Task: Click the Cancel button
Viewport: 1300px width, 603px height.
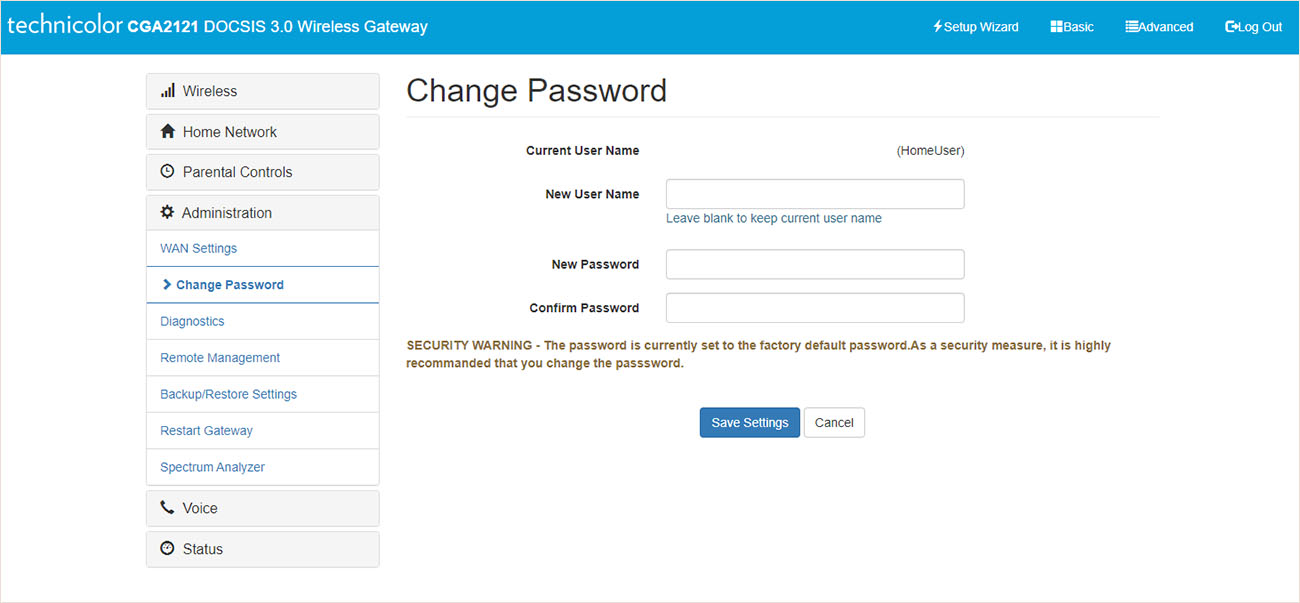Action: pyautogui.click(x=834, y=423)
